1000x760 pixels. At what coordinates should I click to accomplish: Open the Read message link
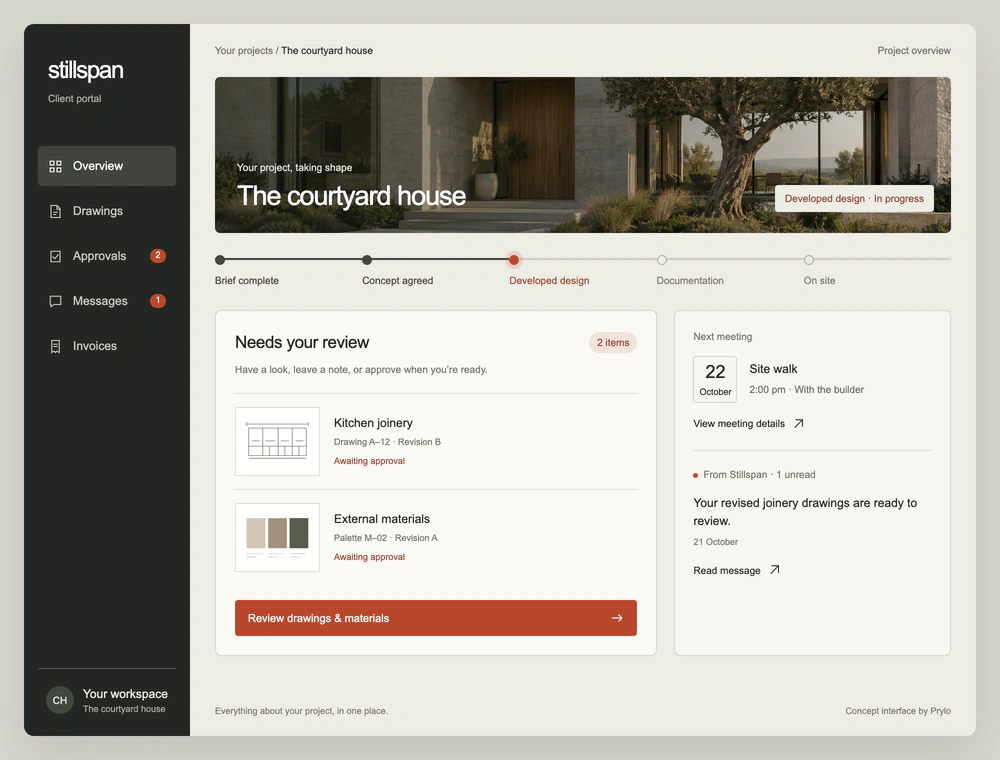736,570
